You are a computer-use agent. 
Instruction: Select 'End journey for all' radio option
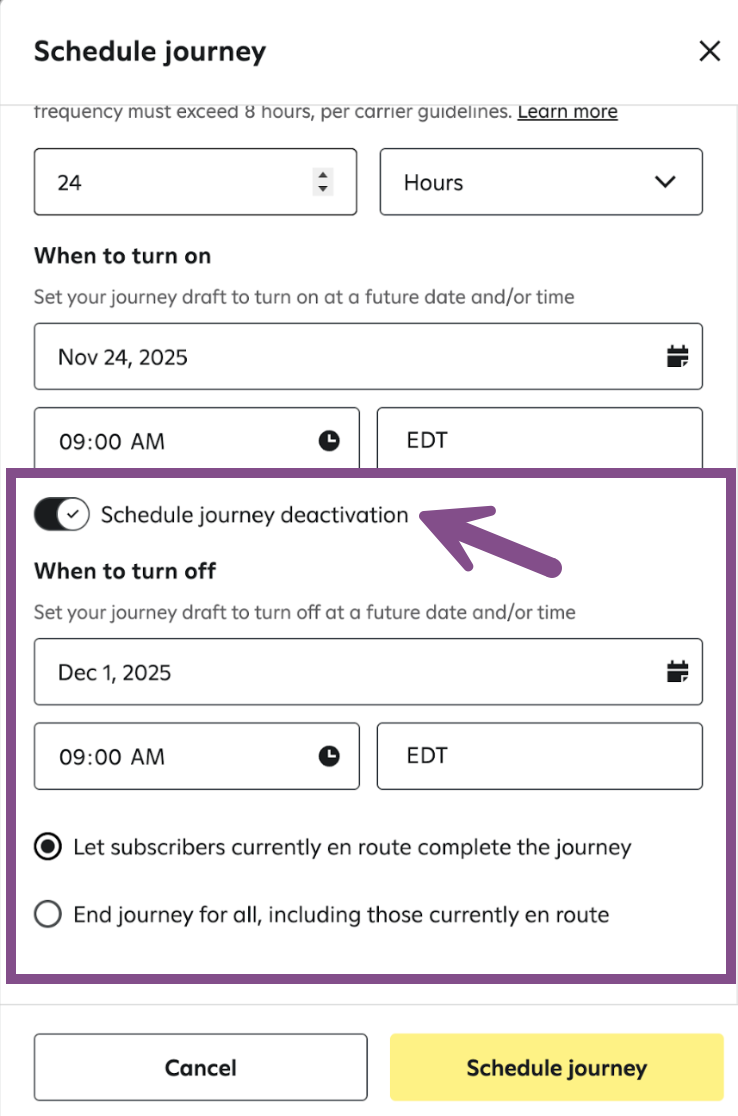pos(47,914)
